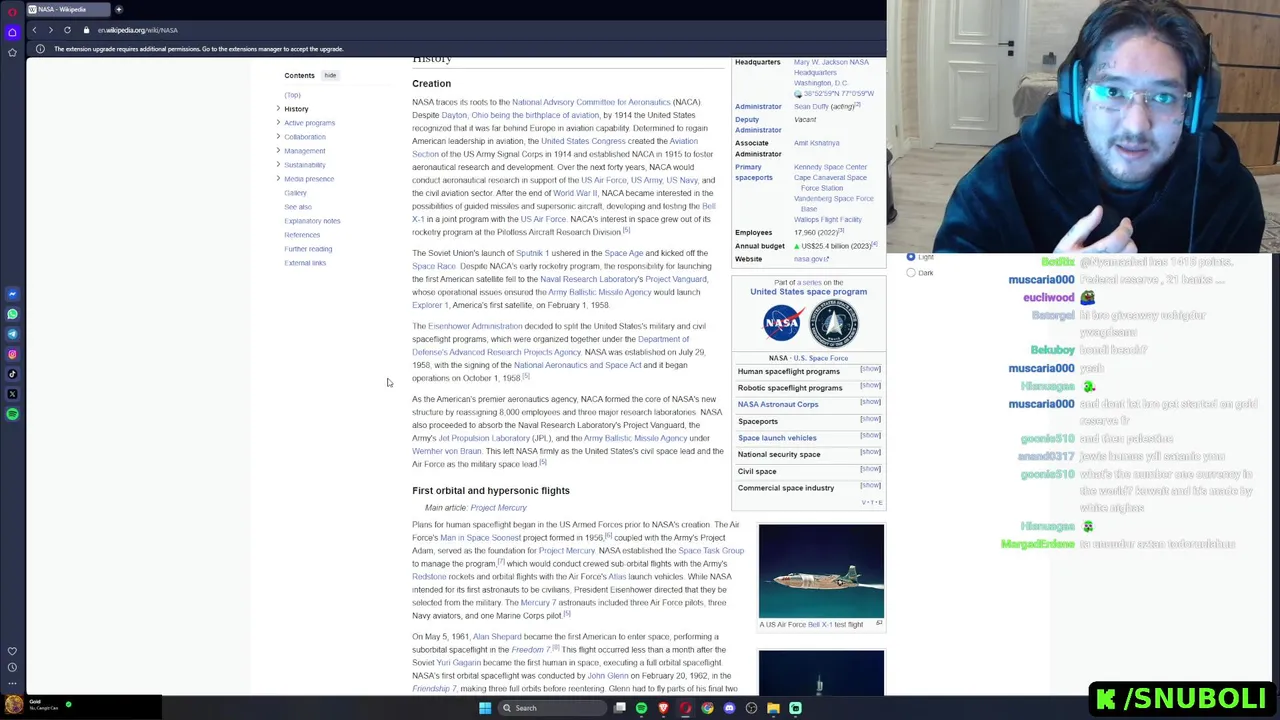Open a new browser tab with plus button
1280x720 pixels.
coord(118,9)
